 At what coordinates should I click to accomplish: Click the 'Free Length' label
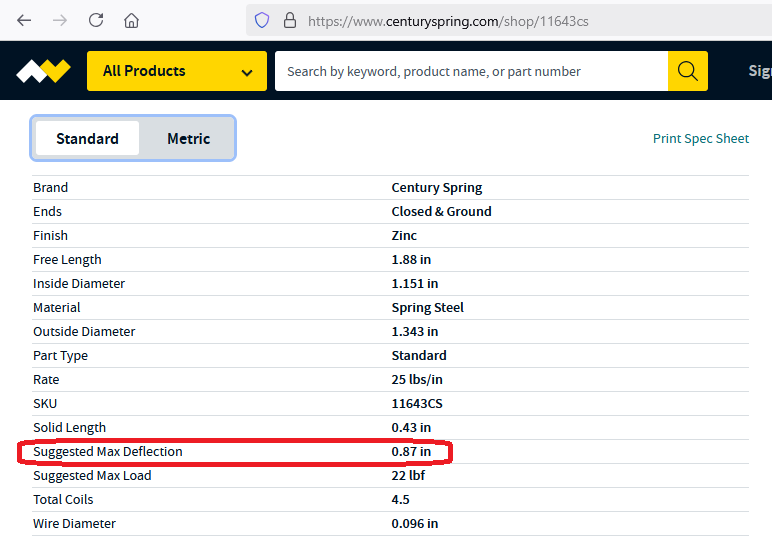point(67,260)
